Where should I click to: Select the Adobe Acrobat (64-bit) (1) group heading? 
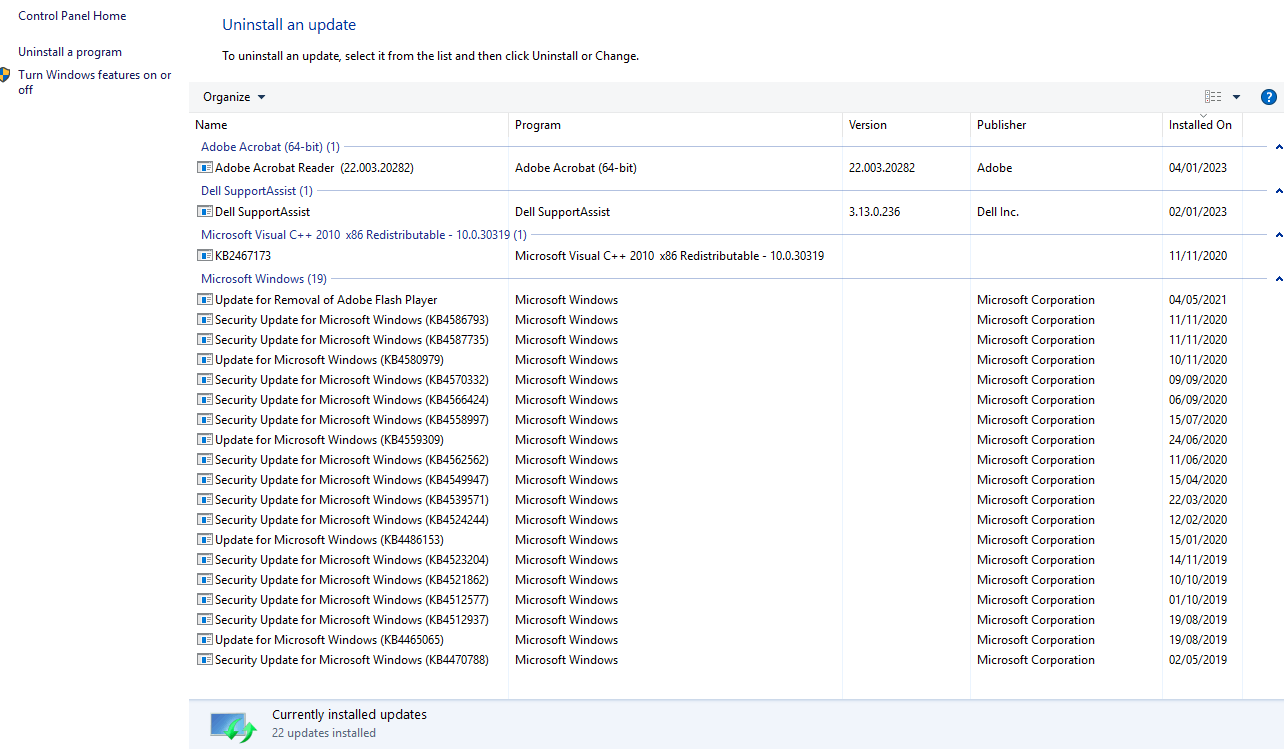(271, 147)
